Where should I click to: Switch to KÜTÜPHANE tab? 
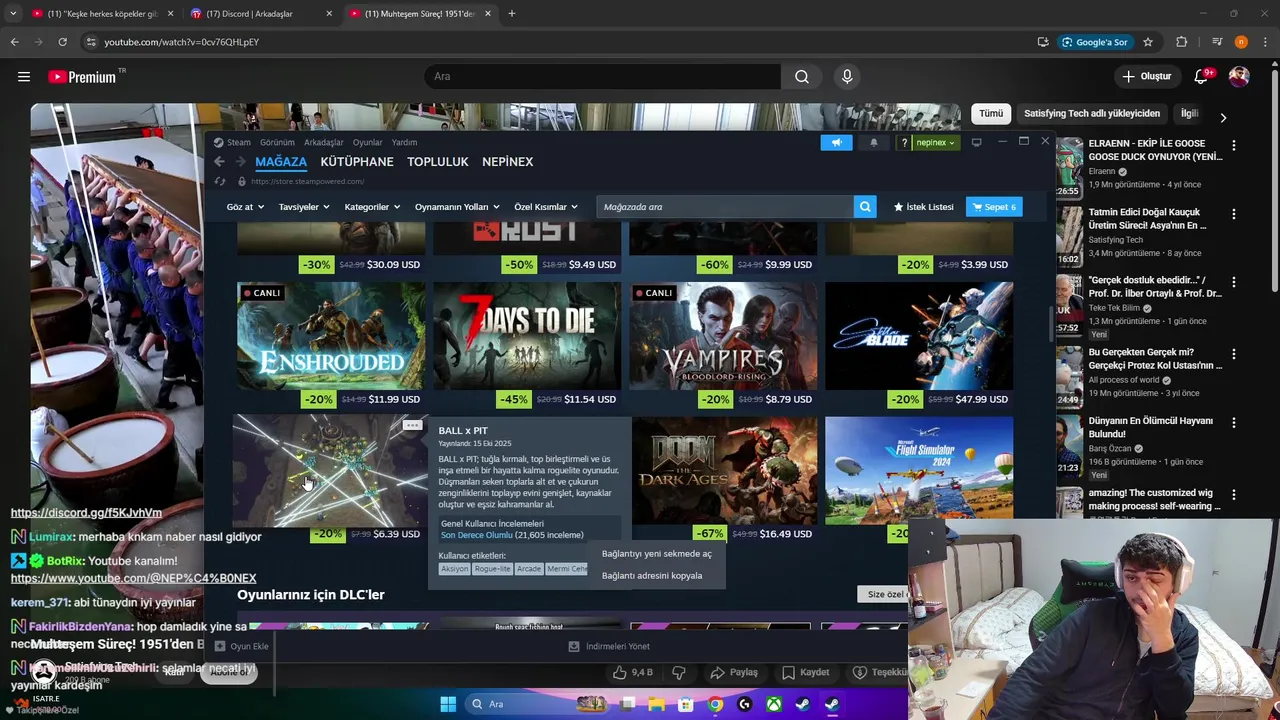(x=357, y=162)
